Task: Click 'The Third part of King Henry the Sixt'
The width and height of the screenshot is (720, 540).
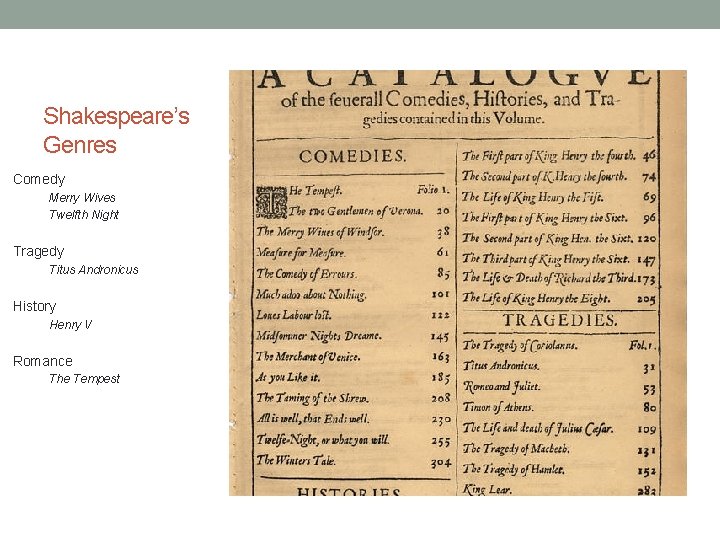Action: (546, 259)
